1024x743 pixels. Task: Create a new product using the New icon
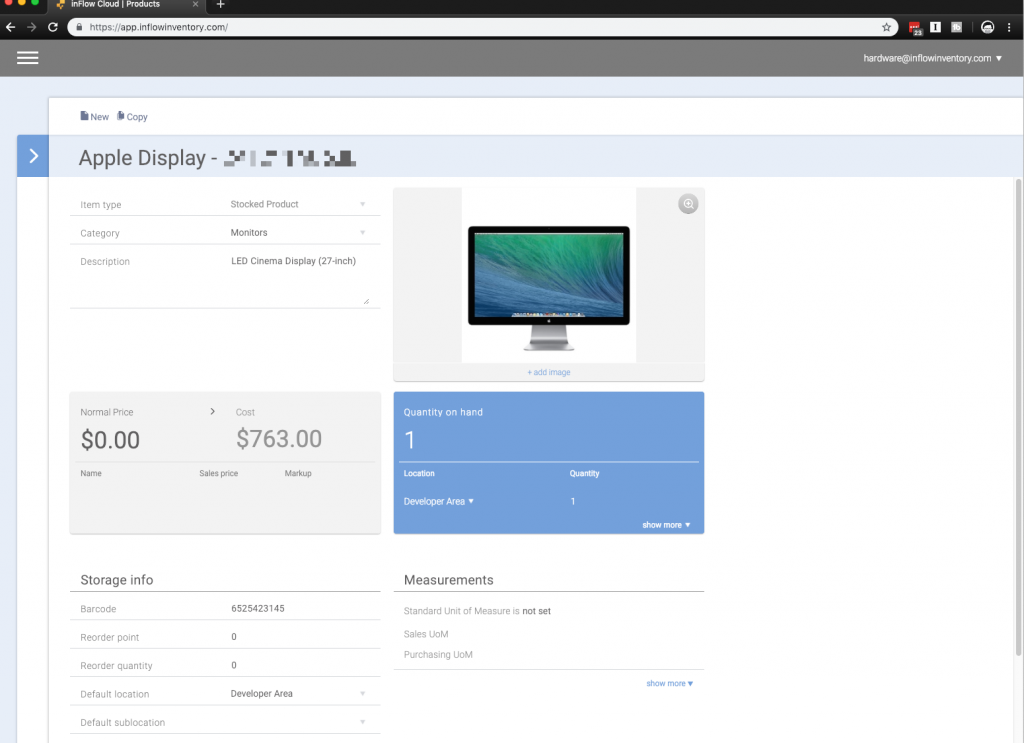point(93,116)
